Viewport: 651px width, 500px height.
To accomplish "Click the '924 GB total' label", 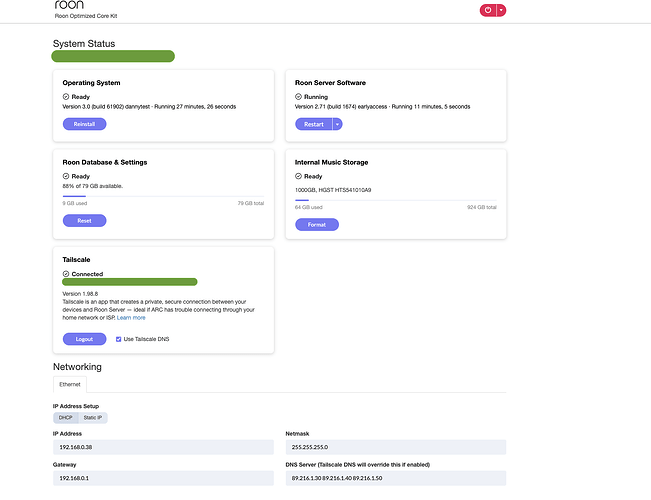I will pos(482,207).
